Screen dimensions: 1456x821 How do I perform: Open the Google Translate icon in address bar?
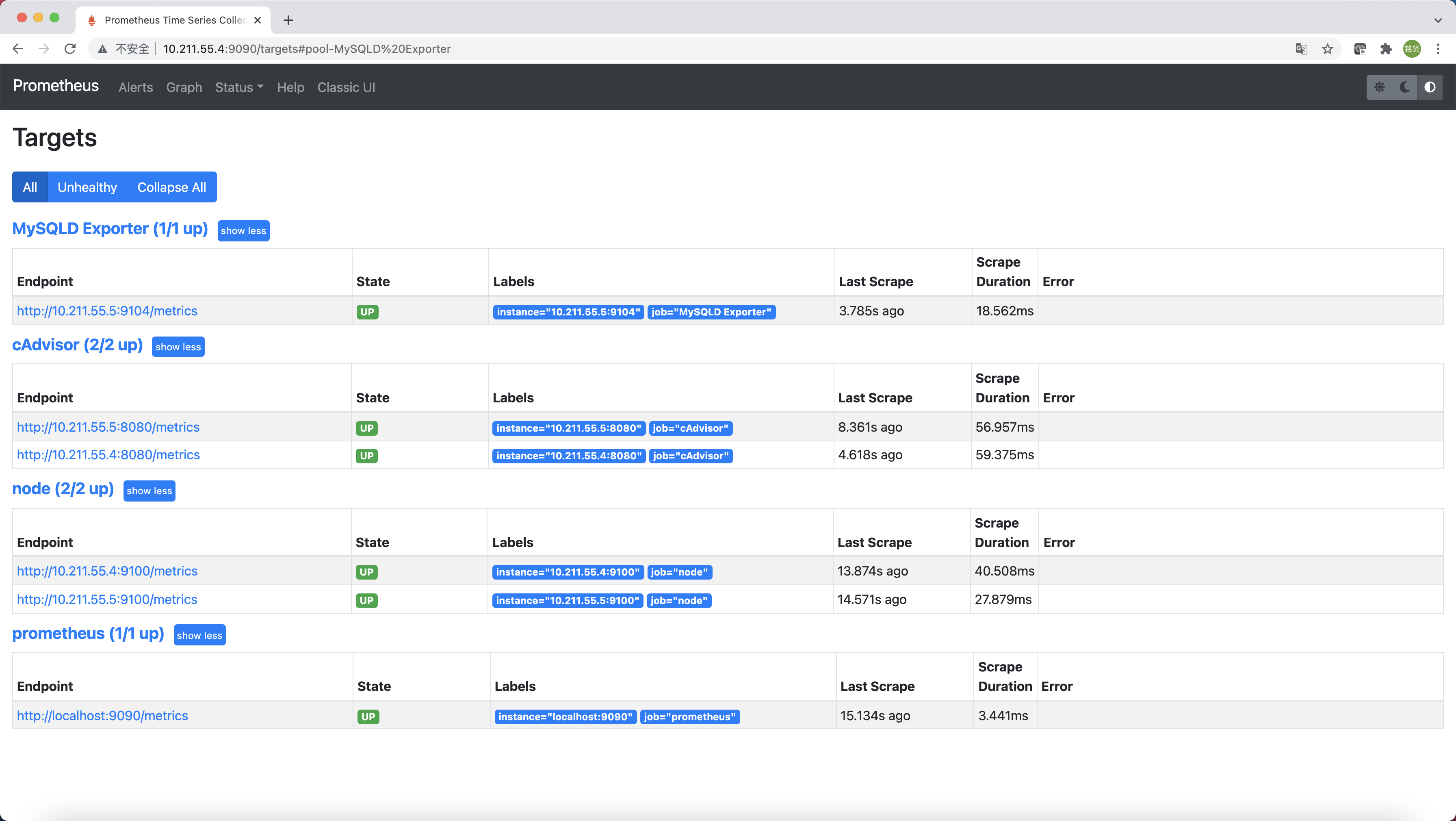coord(1301,49)
